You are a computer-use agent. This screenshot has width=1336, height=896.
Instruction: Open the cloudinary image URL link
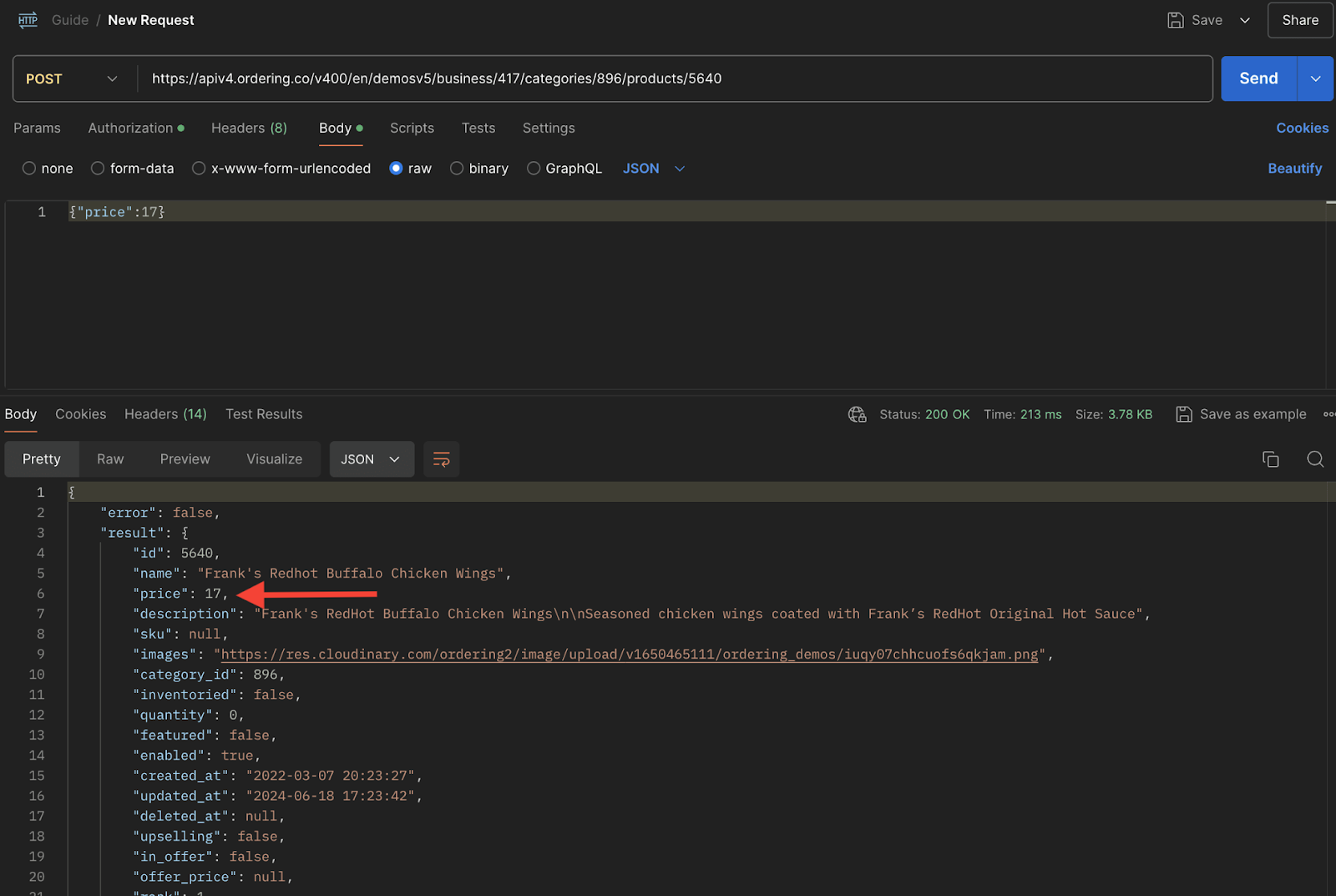[630, 655]
